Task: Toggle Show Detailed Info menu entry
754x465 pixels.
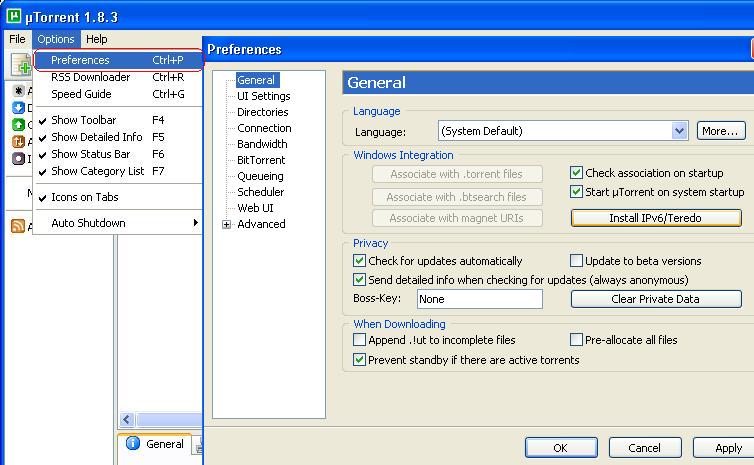Action: [118, 137]
